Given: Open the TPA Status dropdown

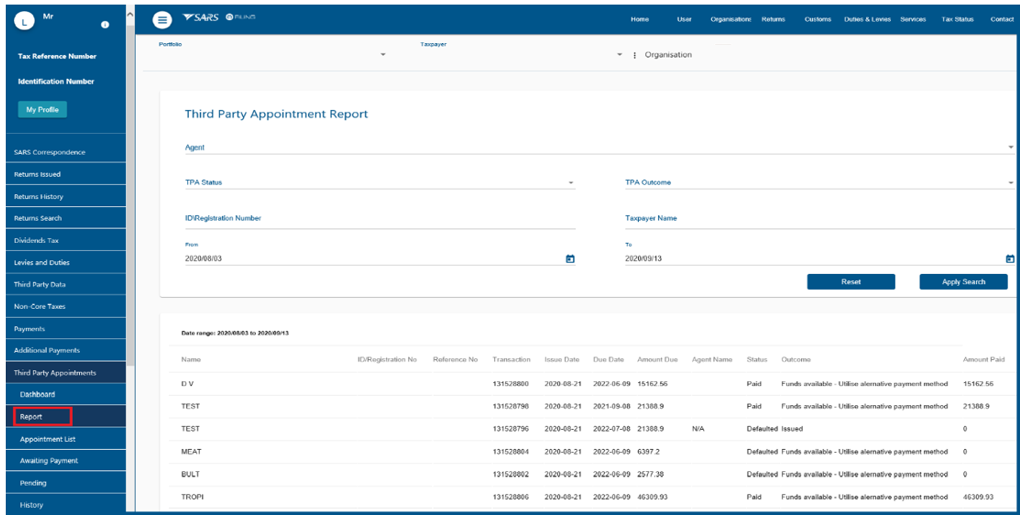Looking at the screenshot, I should pyautogui.click(x=571, y=183).
